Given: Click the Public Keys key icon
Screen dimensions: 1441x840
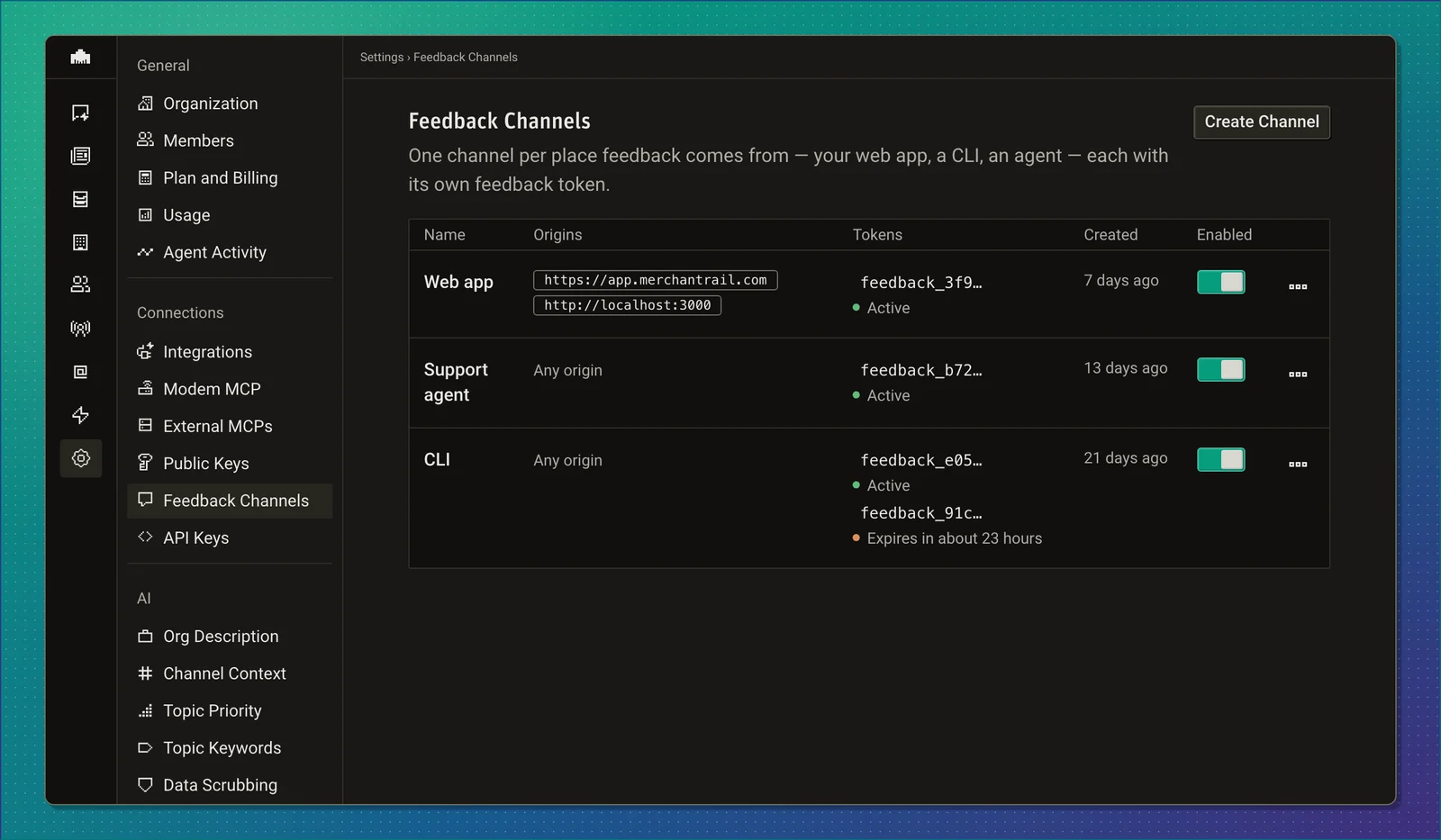Looking at the screenshot, I should (145, 463).
